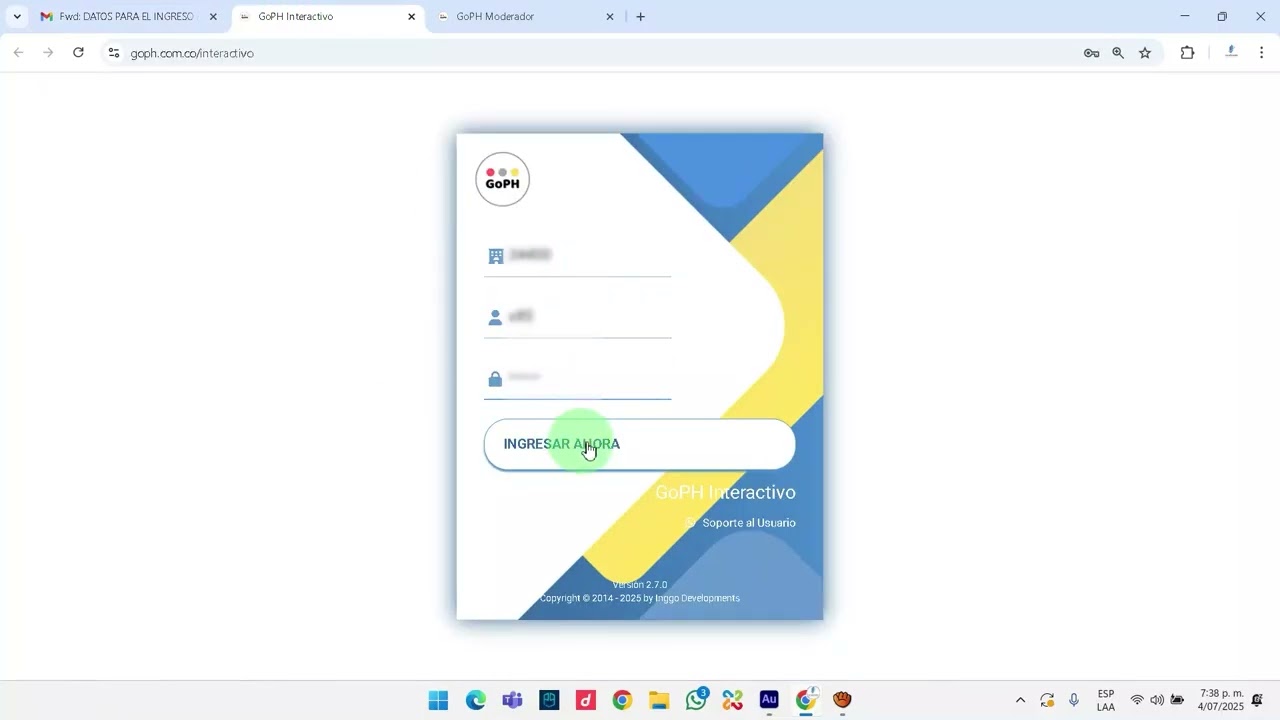The height and width of the screenshot is (720, 1280).
Task: Open the Chrome three-dot menu
Action: pyautogui.click(x=1261, y=53)
